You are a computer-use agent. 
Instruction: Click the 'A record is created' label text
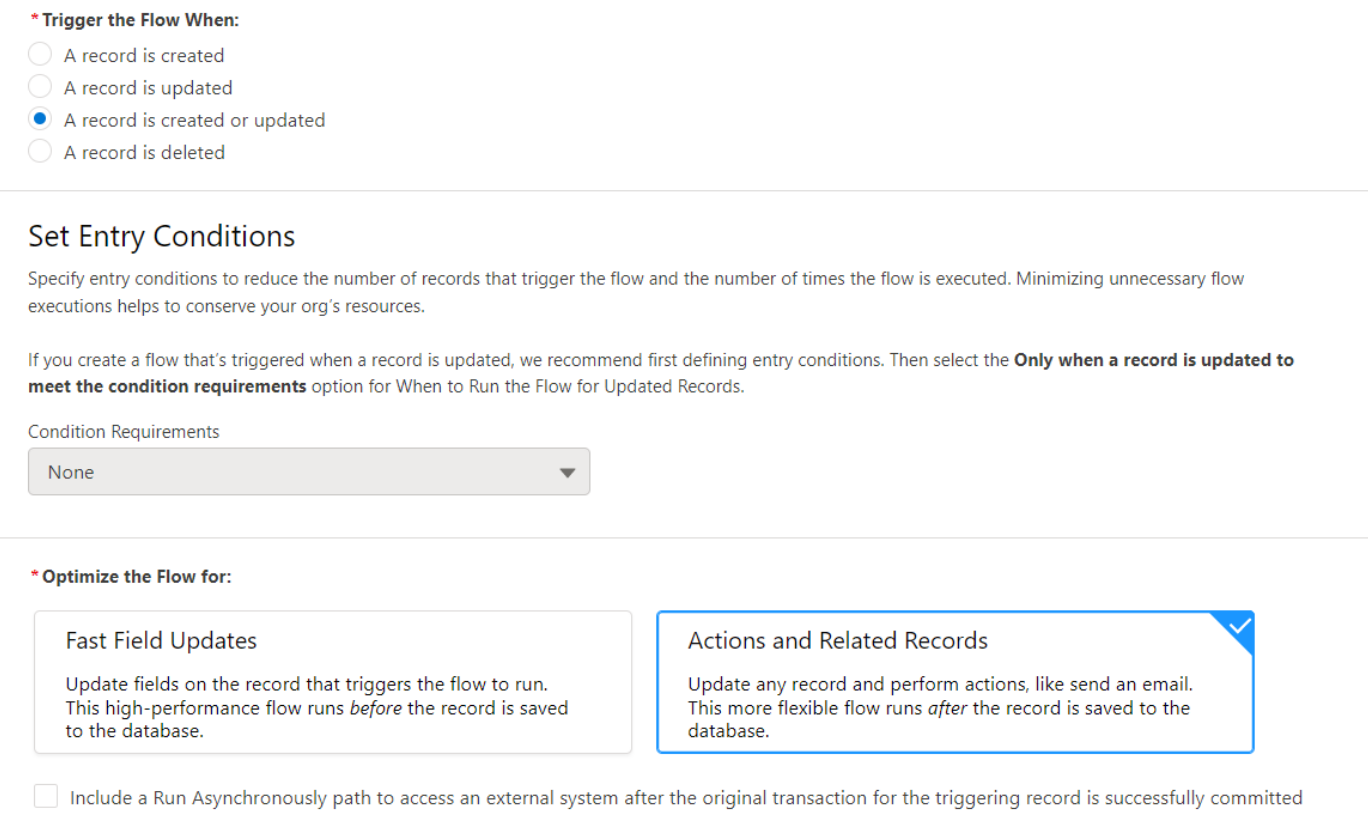pyautogui.click(x=144, y=56)
